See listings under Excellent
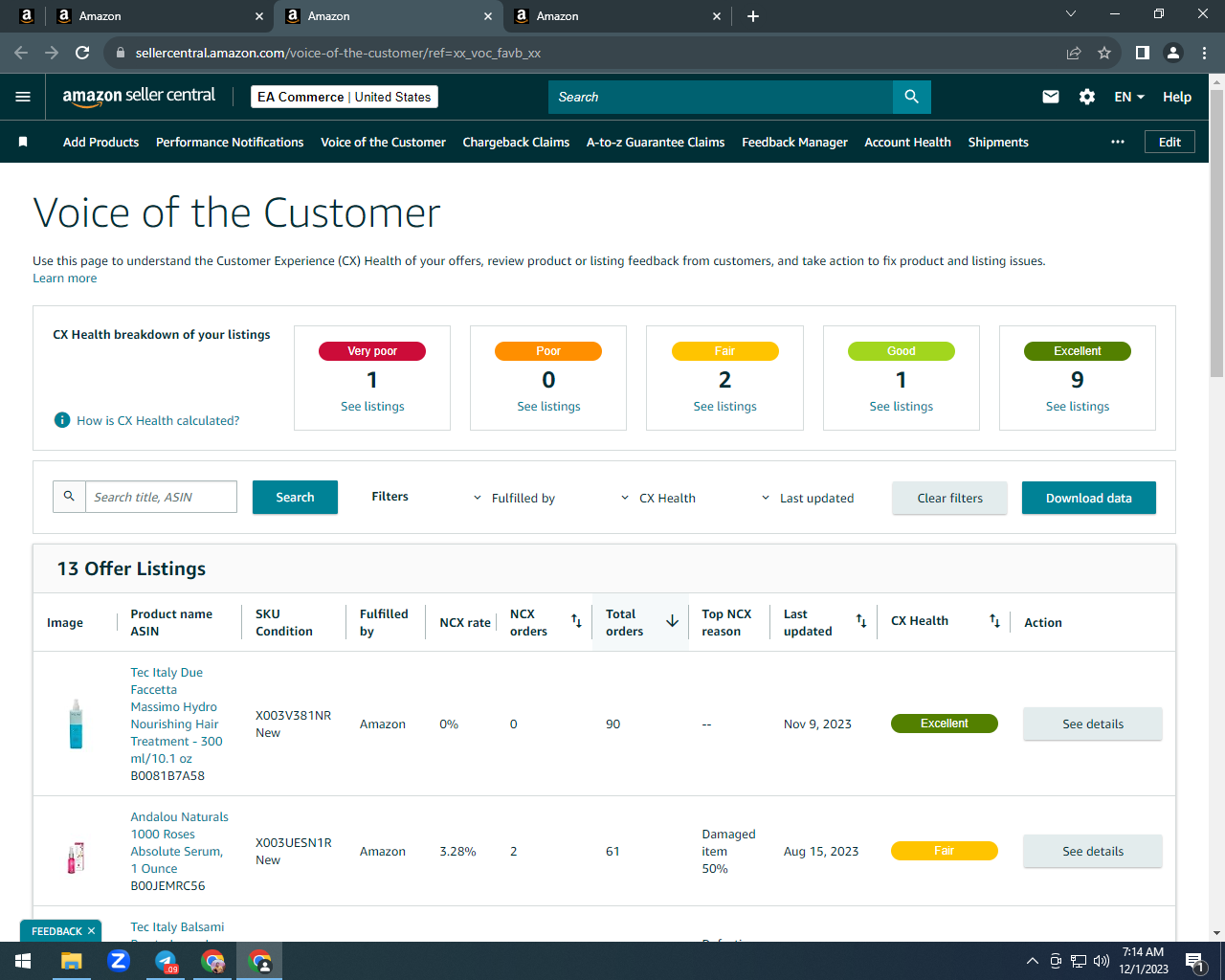 [x=1078, y=407]
